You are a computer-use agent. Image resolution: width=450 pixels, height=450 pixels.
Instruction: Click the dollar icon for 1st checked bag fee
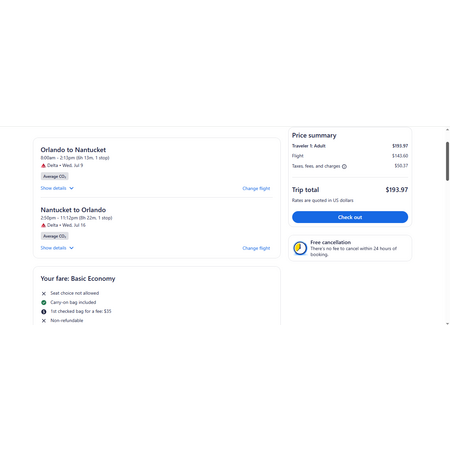click(x=44, y=312)
